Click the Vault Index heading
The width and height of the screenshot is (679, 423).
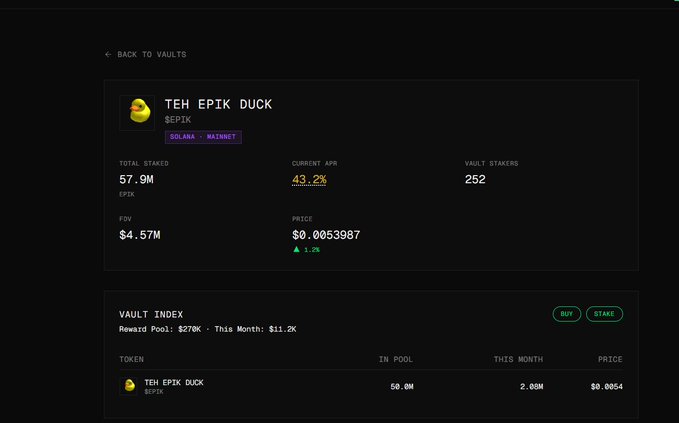click(x=151, y=315)
